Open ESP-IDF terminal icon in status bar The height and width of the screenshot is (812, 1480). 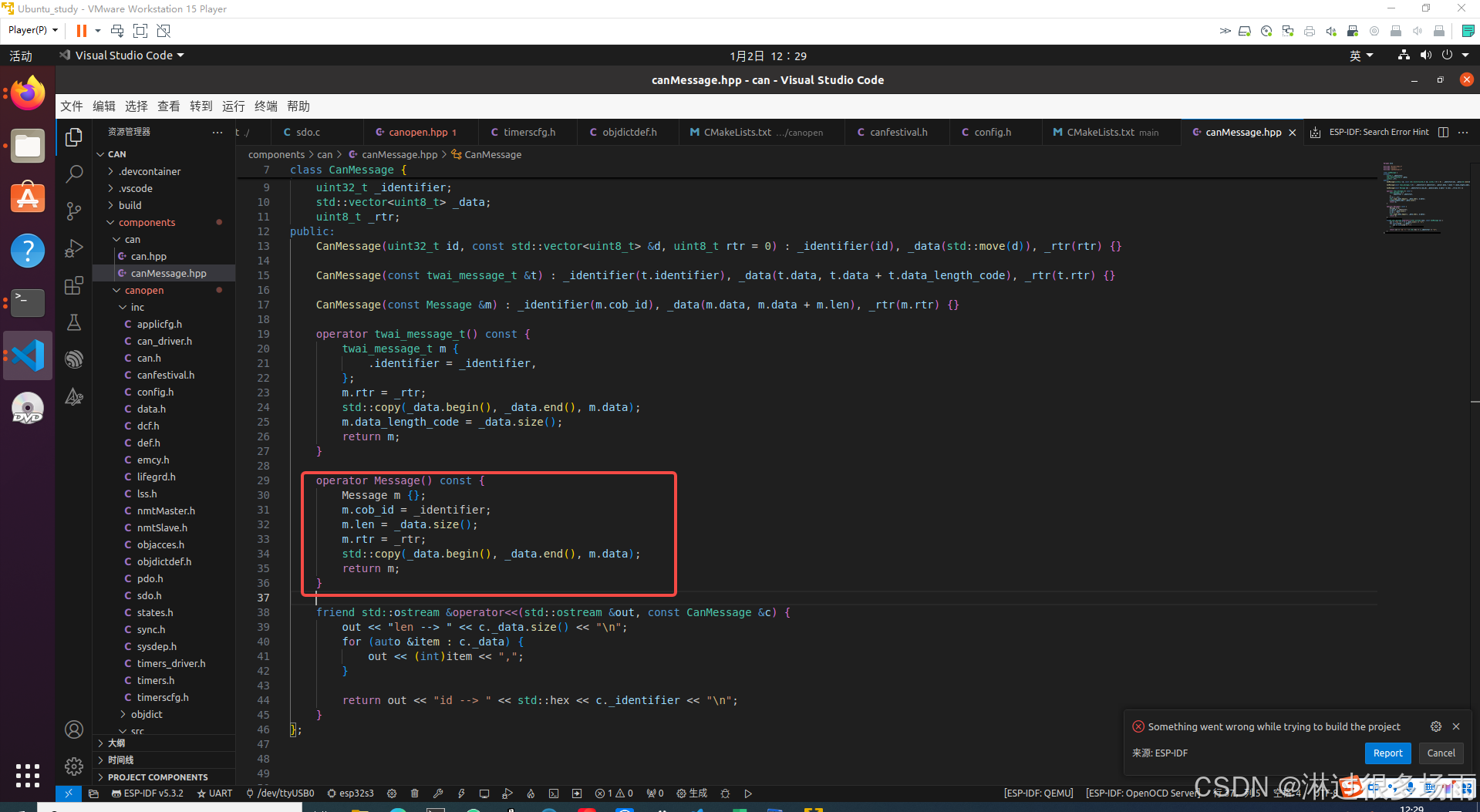click(554, 793)
